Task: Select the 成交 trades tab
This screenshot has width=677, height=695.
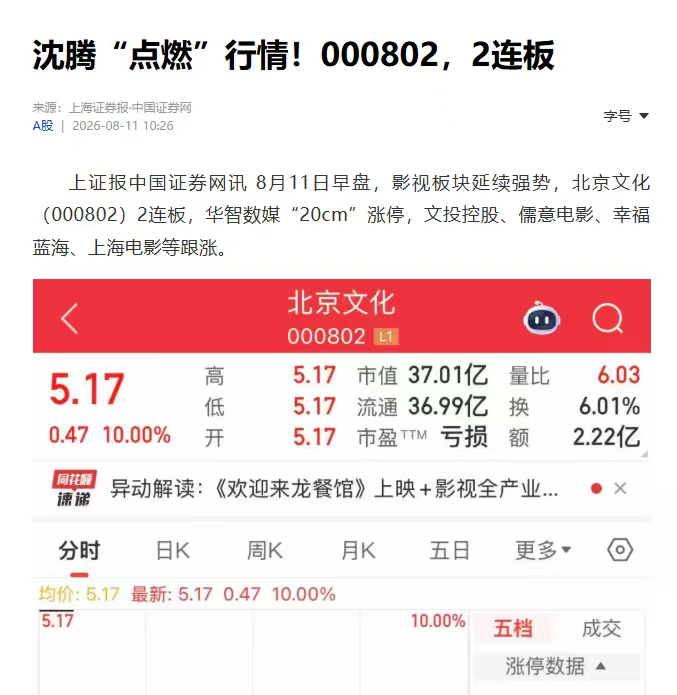Action: [x=602, y=629]
